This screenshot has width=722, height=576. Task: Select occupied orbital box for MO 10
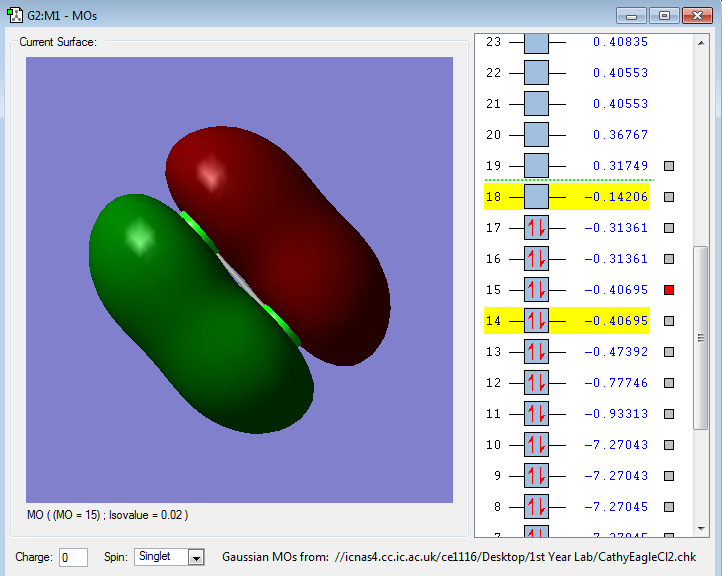coord(536,444)
